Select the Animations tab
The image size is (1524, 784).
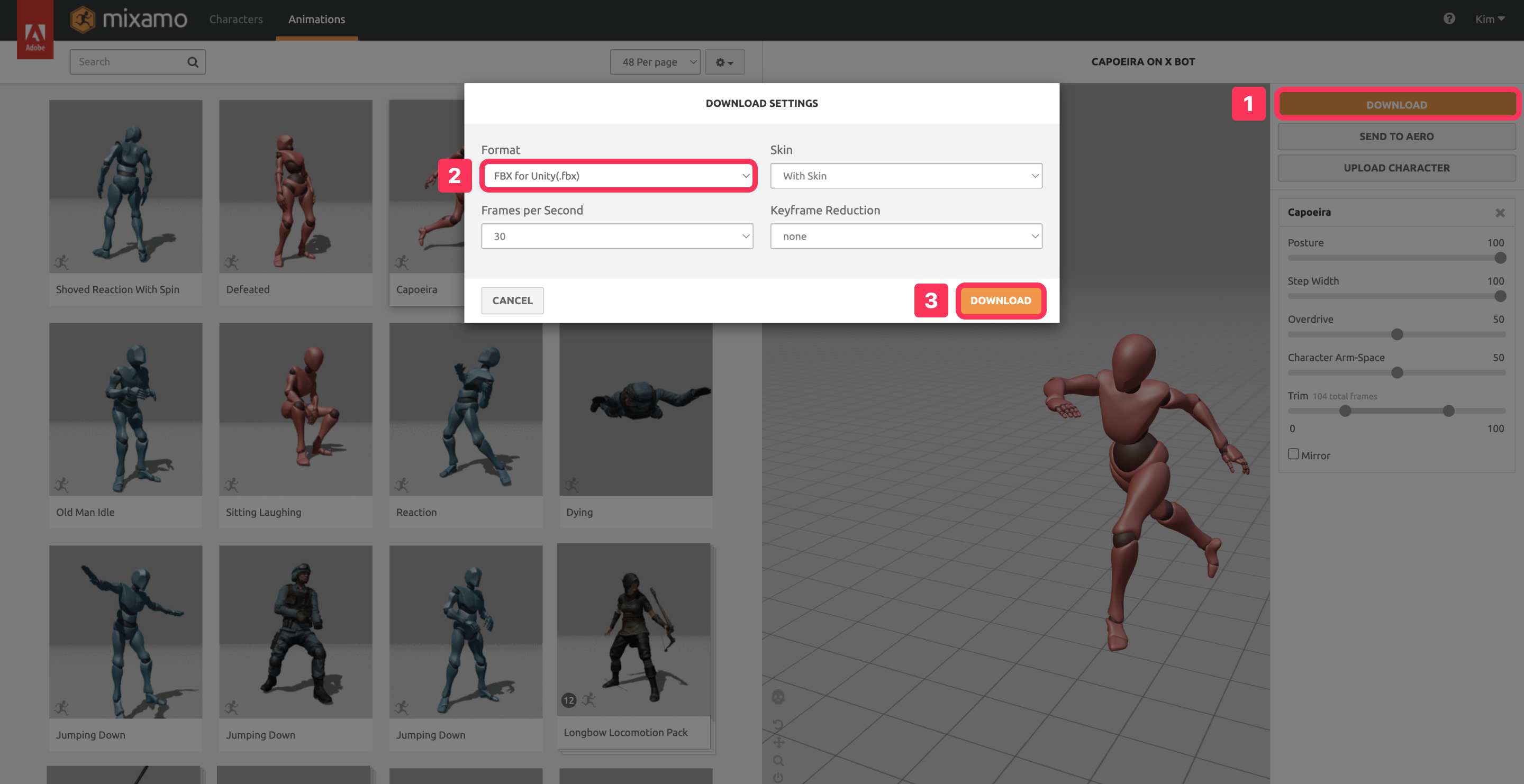(317, 18)
